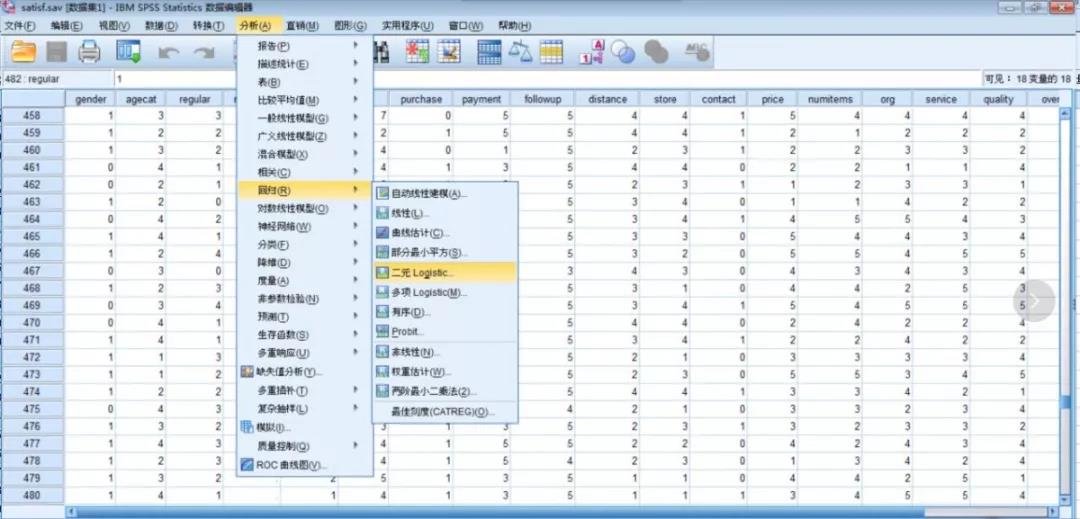
Task: Click the Spell Check ABC icon
Action: point(697,51)
